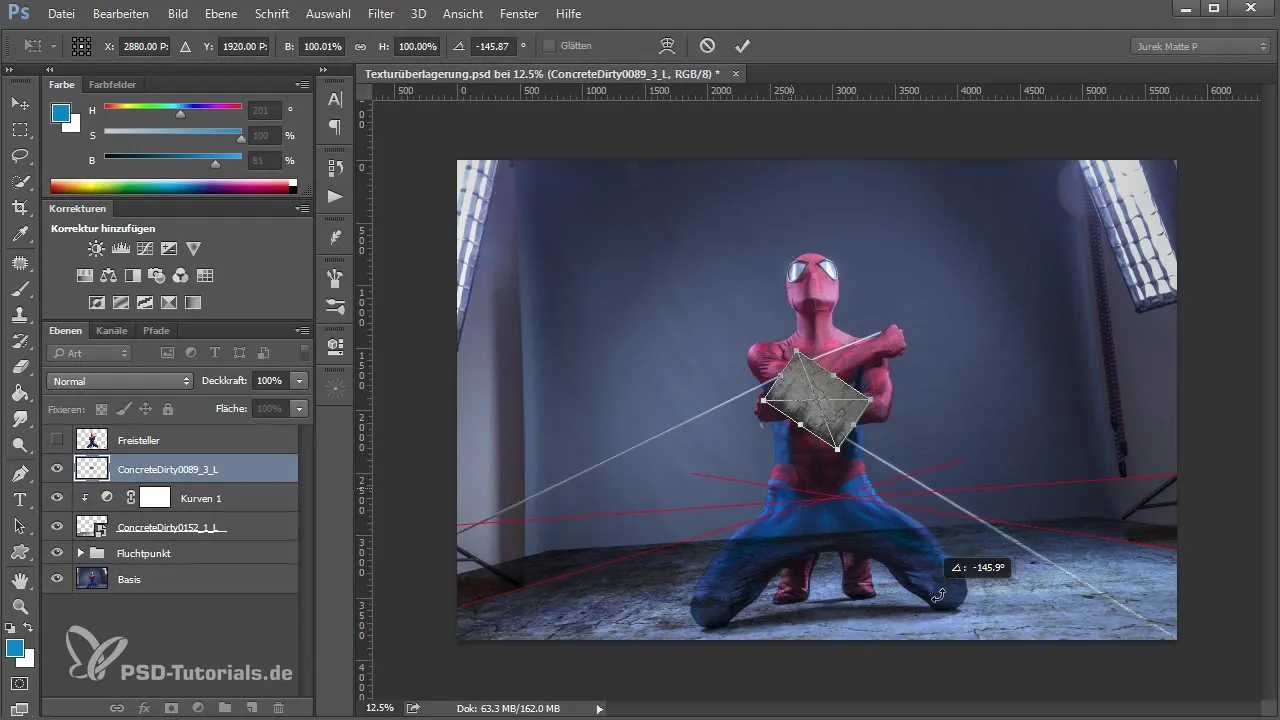Viewport: 1280px width, 720px height.
Task: Select the Paint Bucket tool
Action: 19,393
